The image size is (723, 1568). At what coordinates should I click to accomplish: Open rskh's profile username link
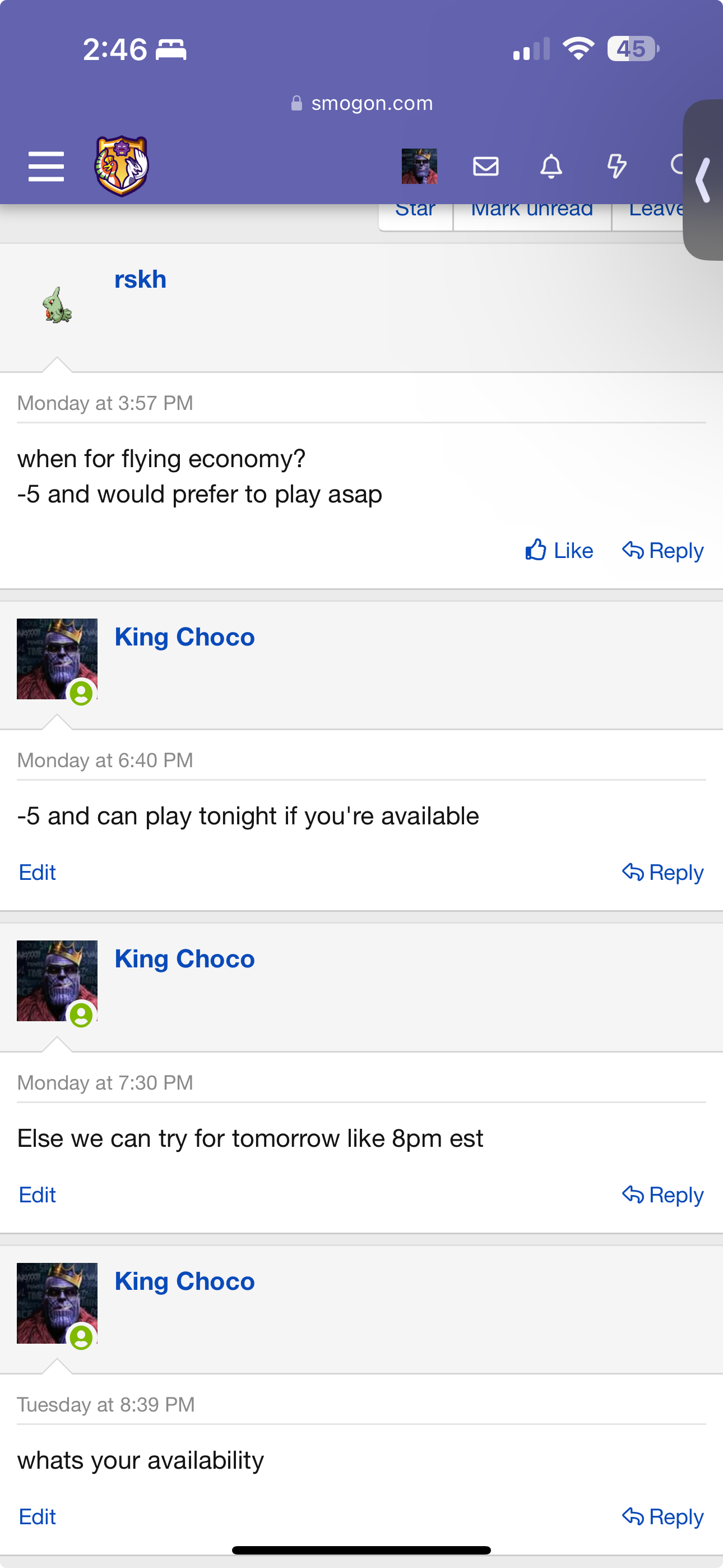click(x=141, y=279)
